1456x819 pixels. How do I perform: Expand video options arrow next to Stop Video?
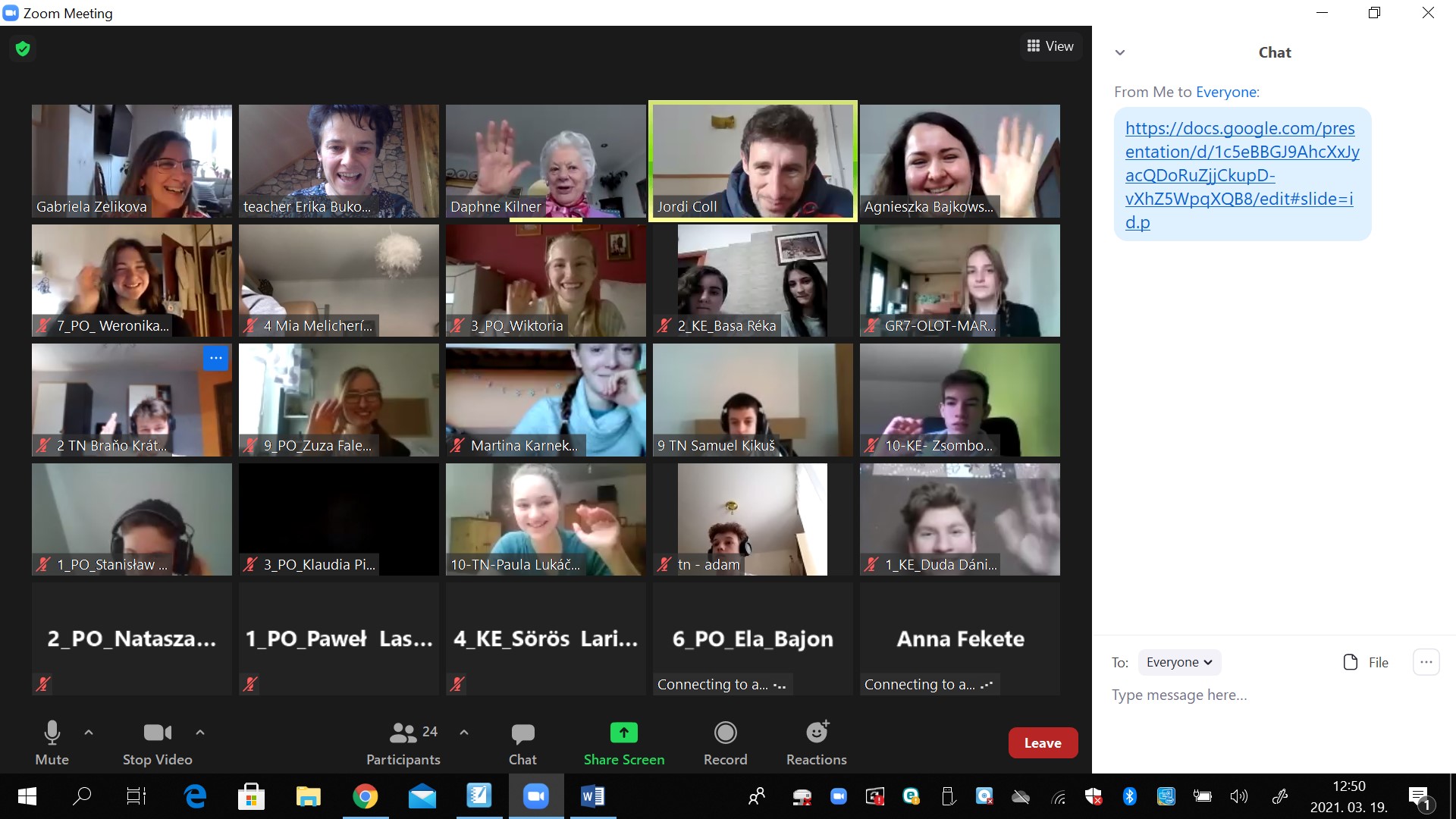200,733
